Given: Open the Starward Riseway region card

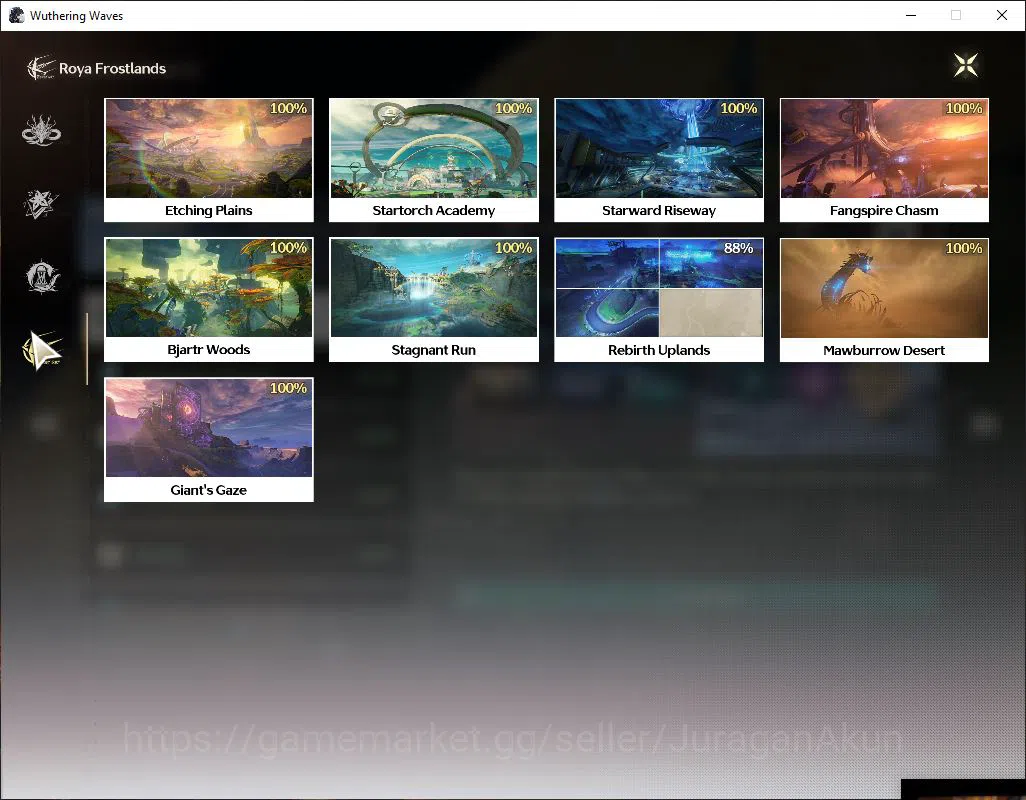Looking at the screenshot, I should [x=659, y=160].
